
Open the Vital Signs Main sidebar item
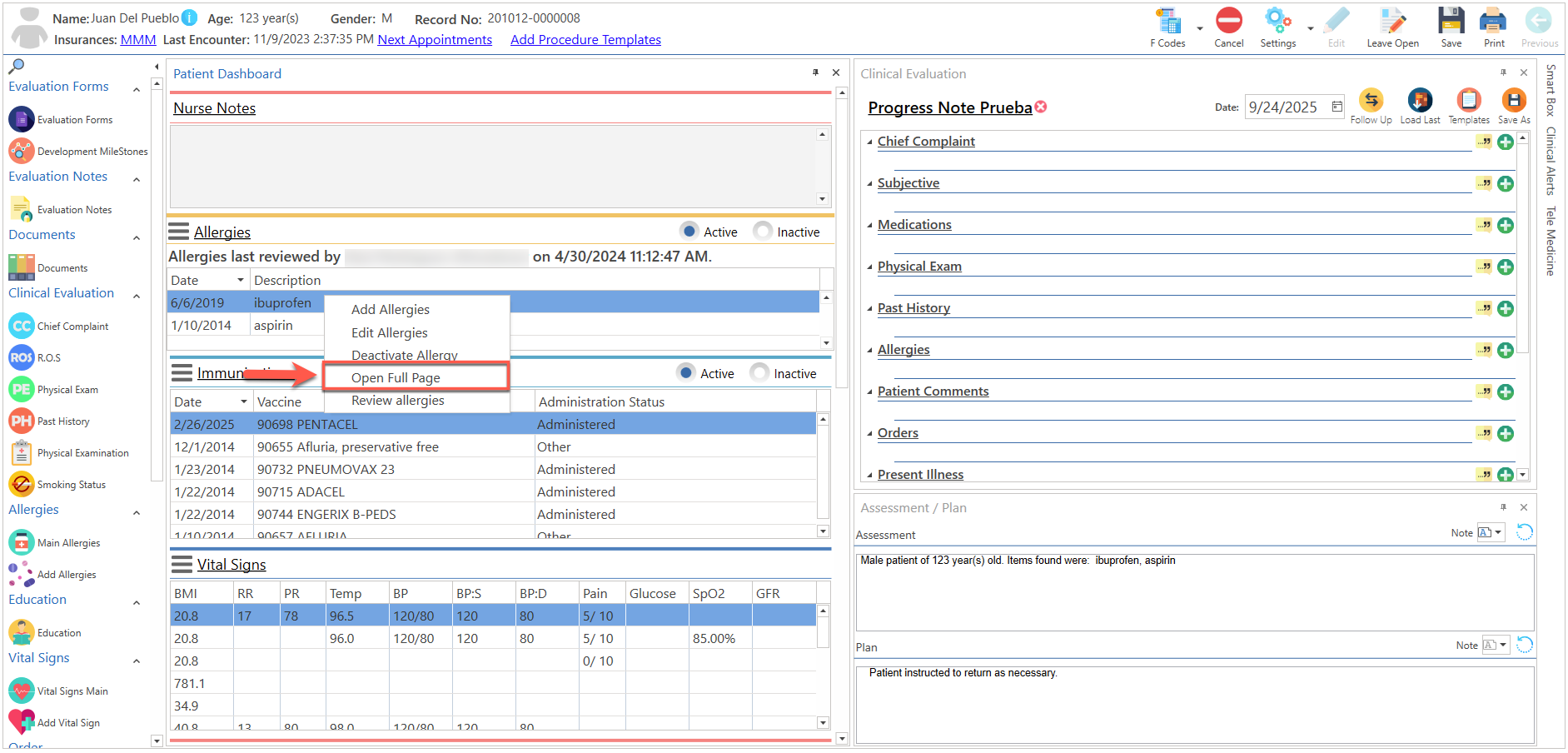[x=58, y=691]
